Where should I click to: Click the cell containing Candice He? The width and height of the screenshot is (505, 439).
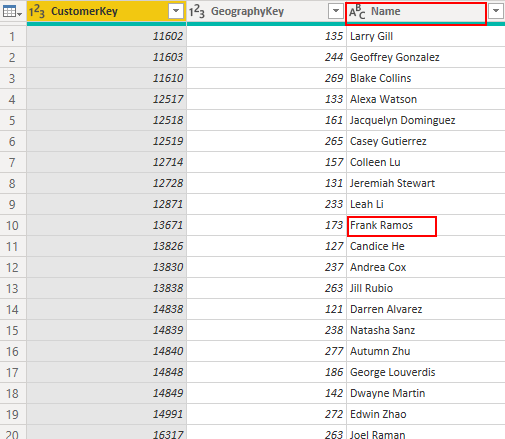[426, 246]
